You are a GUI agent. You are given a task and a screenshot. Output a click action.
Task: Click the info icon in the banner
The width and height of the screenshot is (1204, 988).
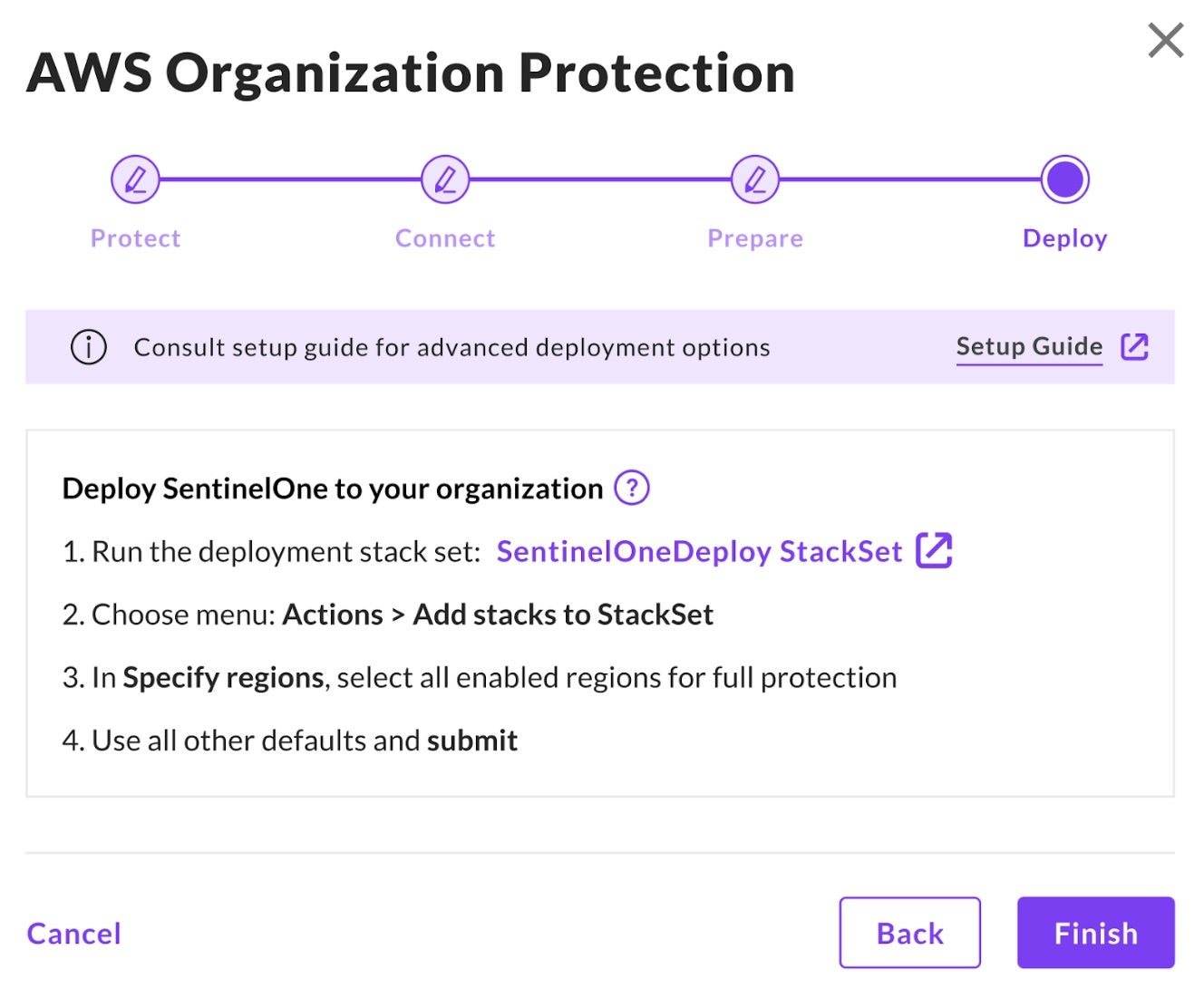[x=89, y=347]
